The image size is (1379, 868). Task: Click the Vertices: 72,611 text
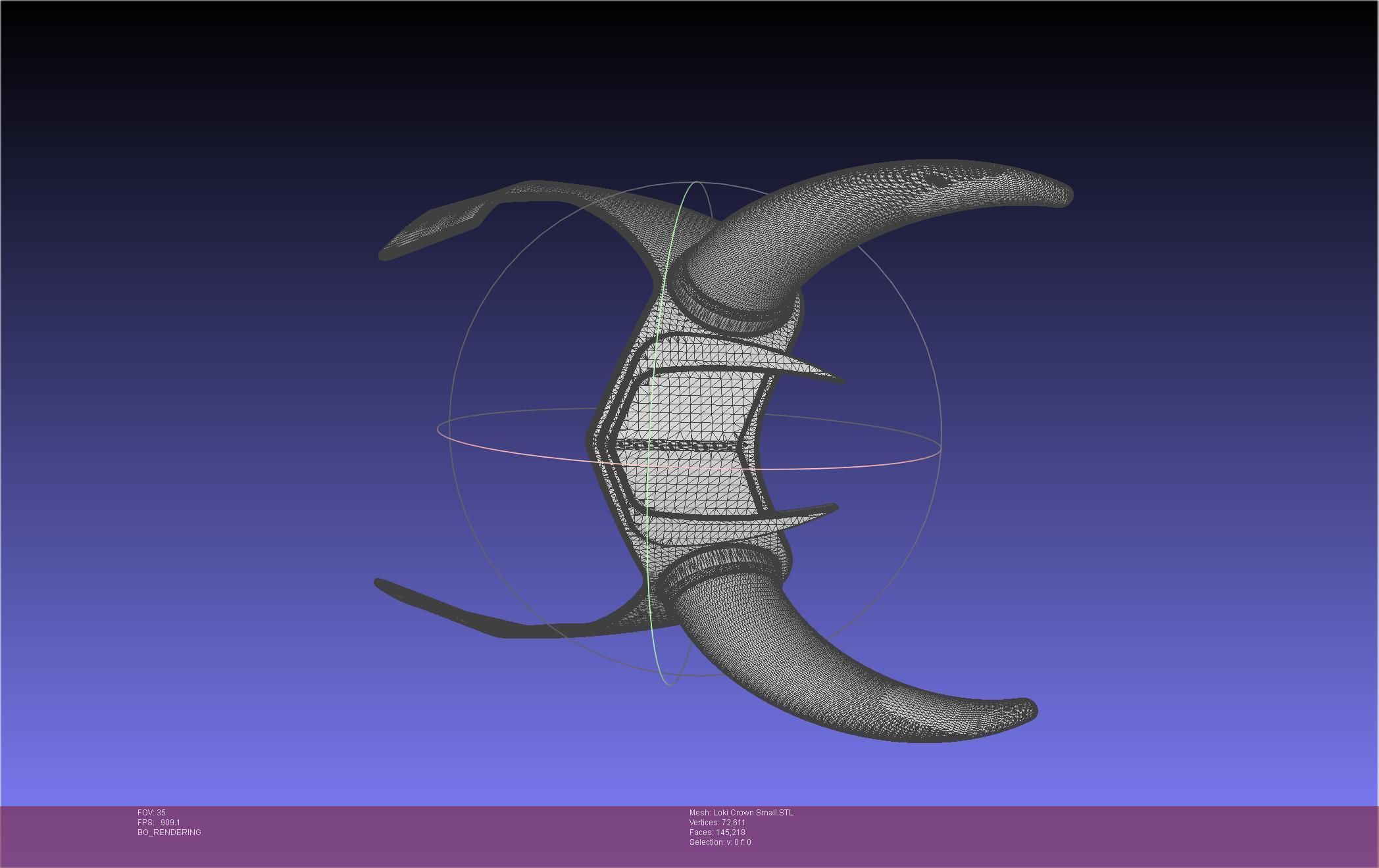click(x=717, y=823)
